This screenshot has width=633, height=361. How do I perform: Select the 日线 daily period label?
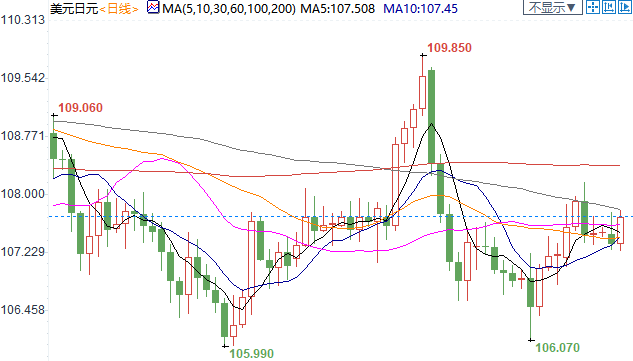pyautogui.click(x=119, y=8)
